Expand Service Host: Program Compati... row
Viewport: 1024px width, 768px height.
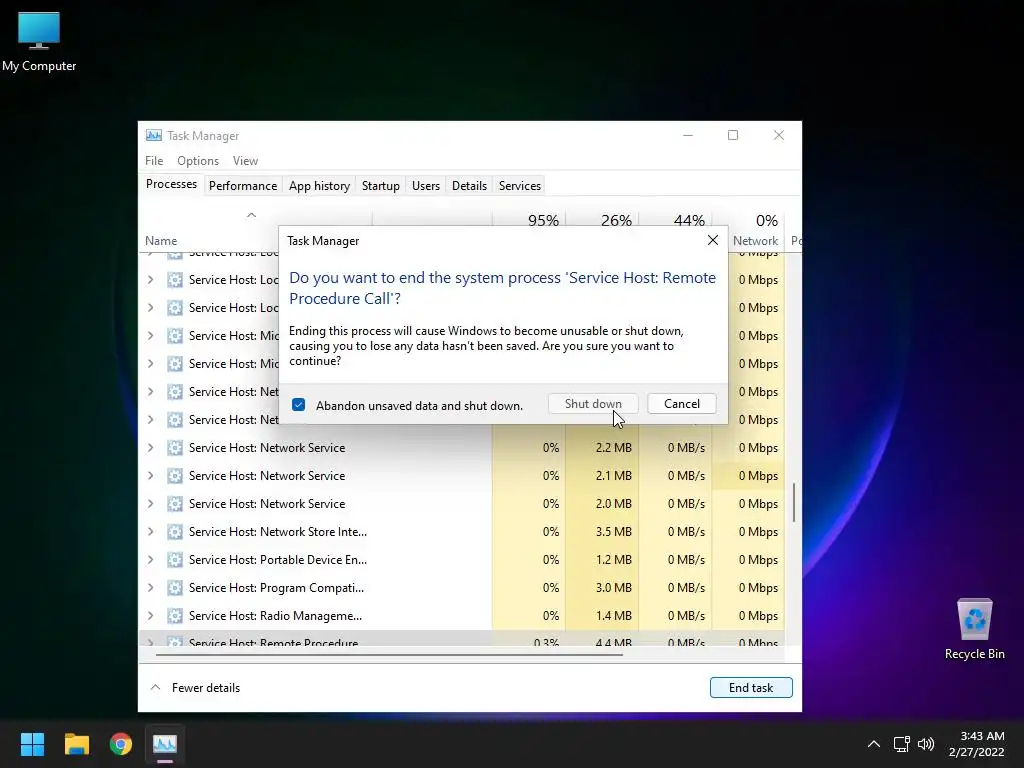click(x=151, y=588)
